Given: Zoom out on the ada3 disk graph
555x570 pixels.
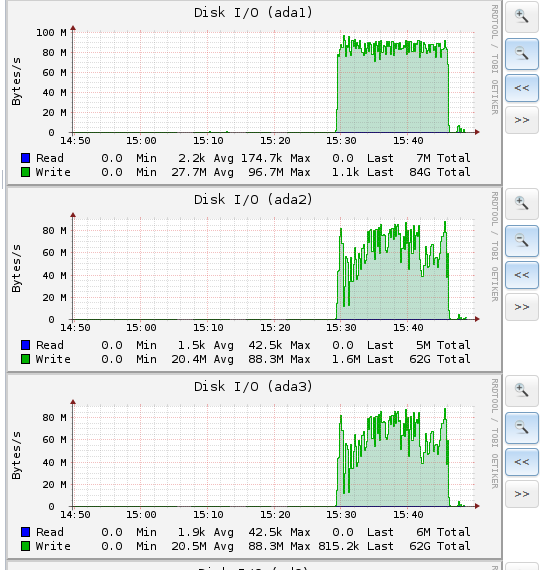Looking at the screenshot, I should (x=522, y=428).
